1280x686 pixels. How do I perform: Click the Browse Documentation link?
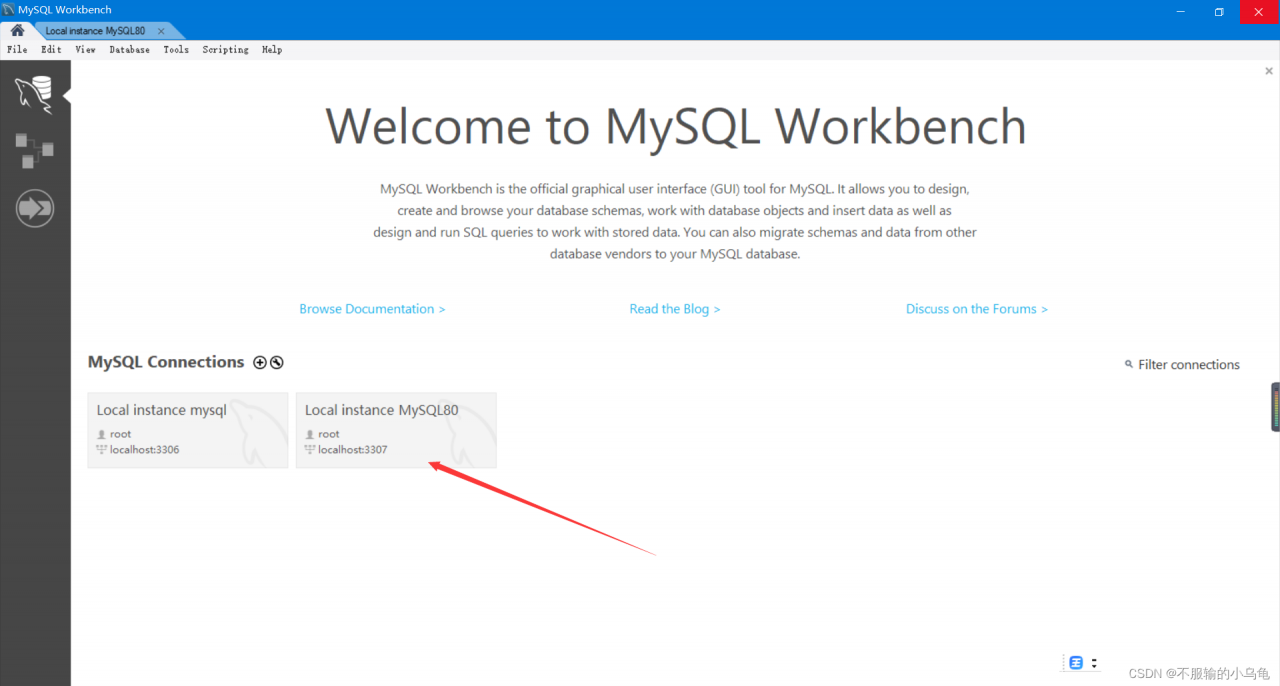372,309
